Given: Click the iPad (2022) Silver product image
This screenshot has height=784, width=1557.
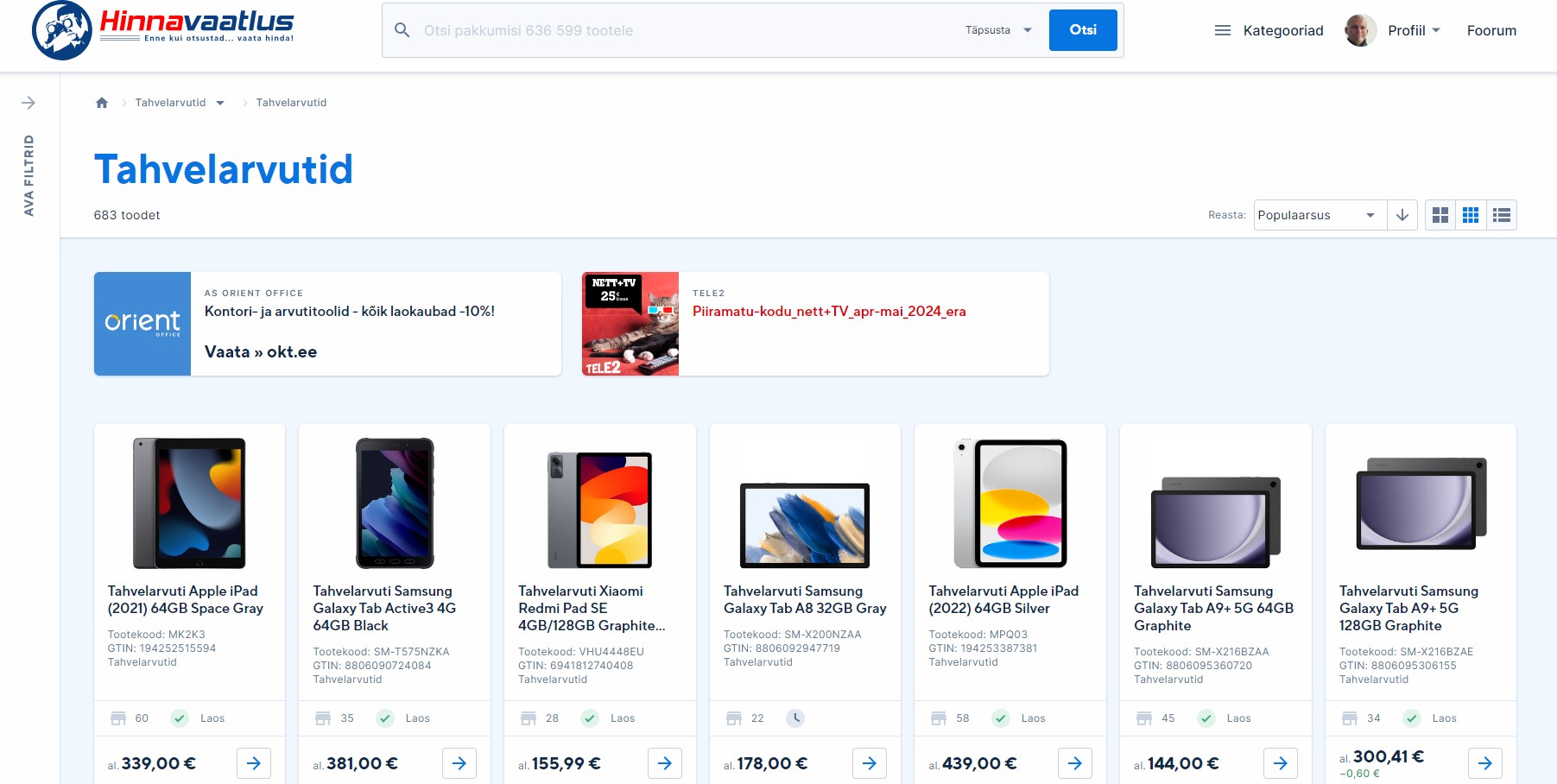Looking at the screenshot, I should coord(1010,503).
